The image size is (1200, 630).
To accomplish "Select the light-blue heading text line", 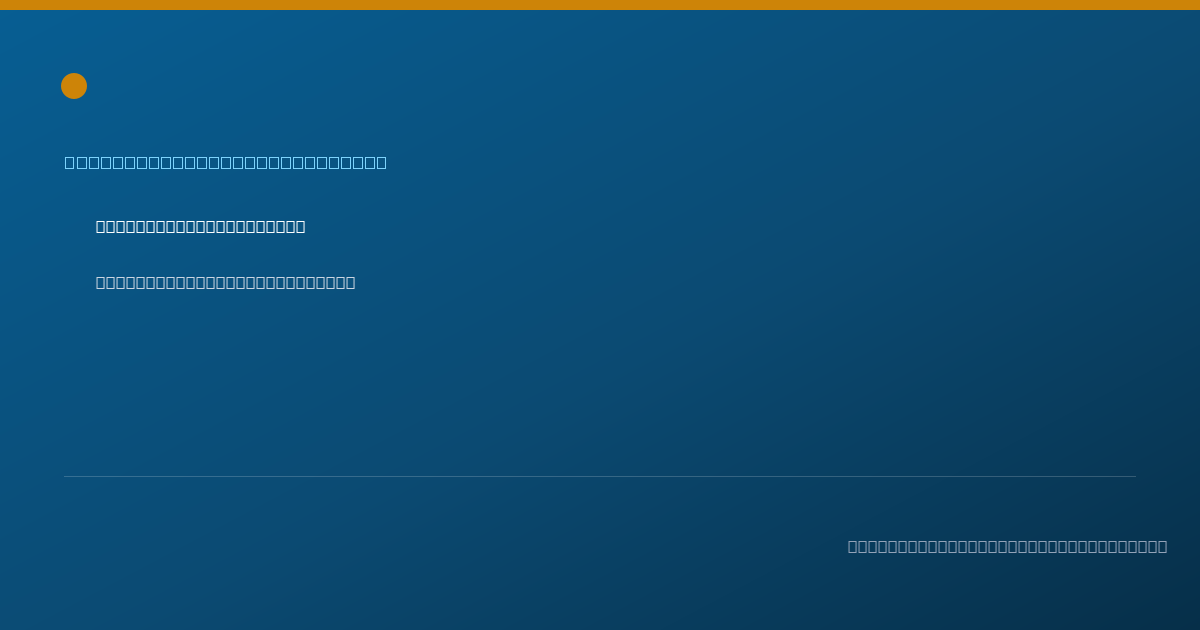I will tap(226, 162).
